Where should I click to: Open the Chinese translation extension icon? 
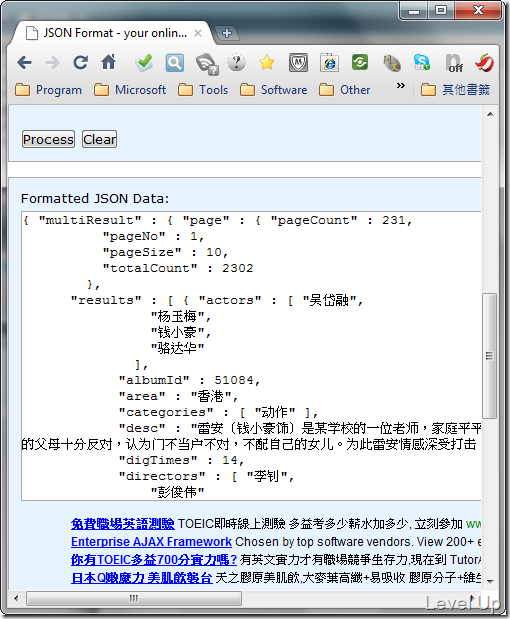pos(392,63)
